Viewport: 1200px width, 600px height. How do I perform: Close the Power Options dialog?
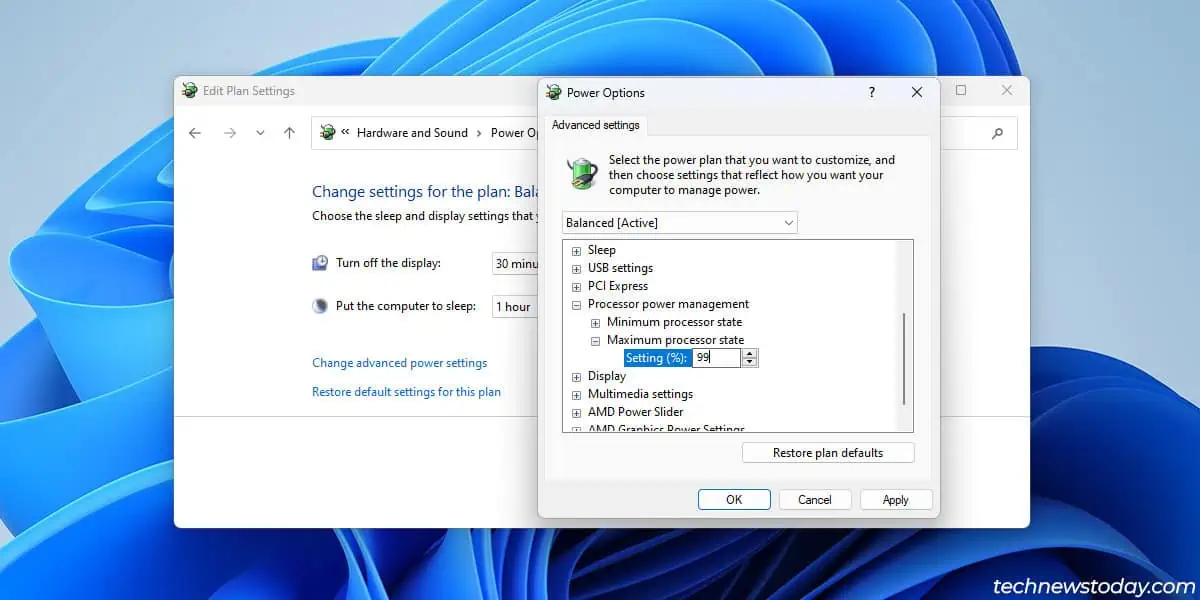tap(917, 92)
